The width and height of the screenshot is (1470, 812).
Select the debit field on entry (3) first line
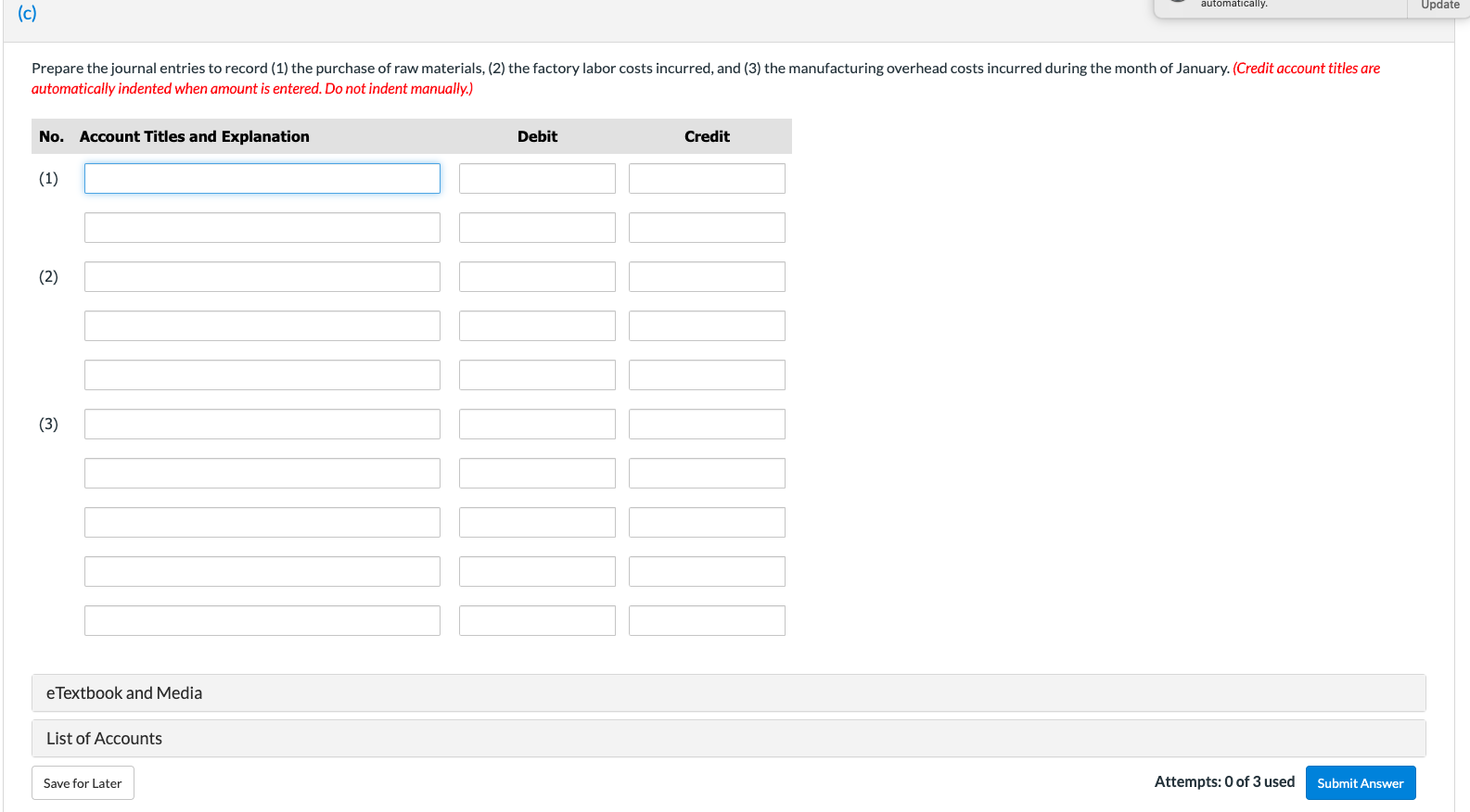(x=537, y=425)
